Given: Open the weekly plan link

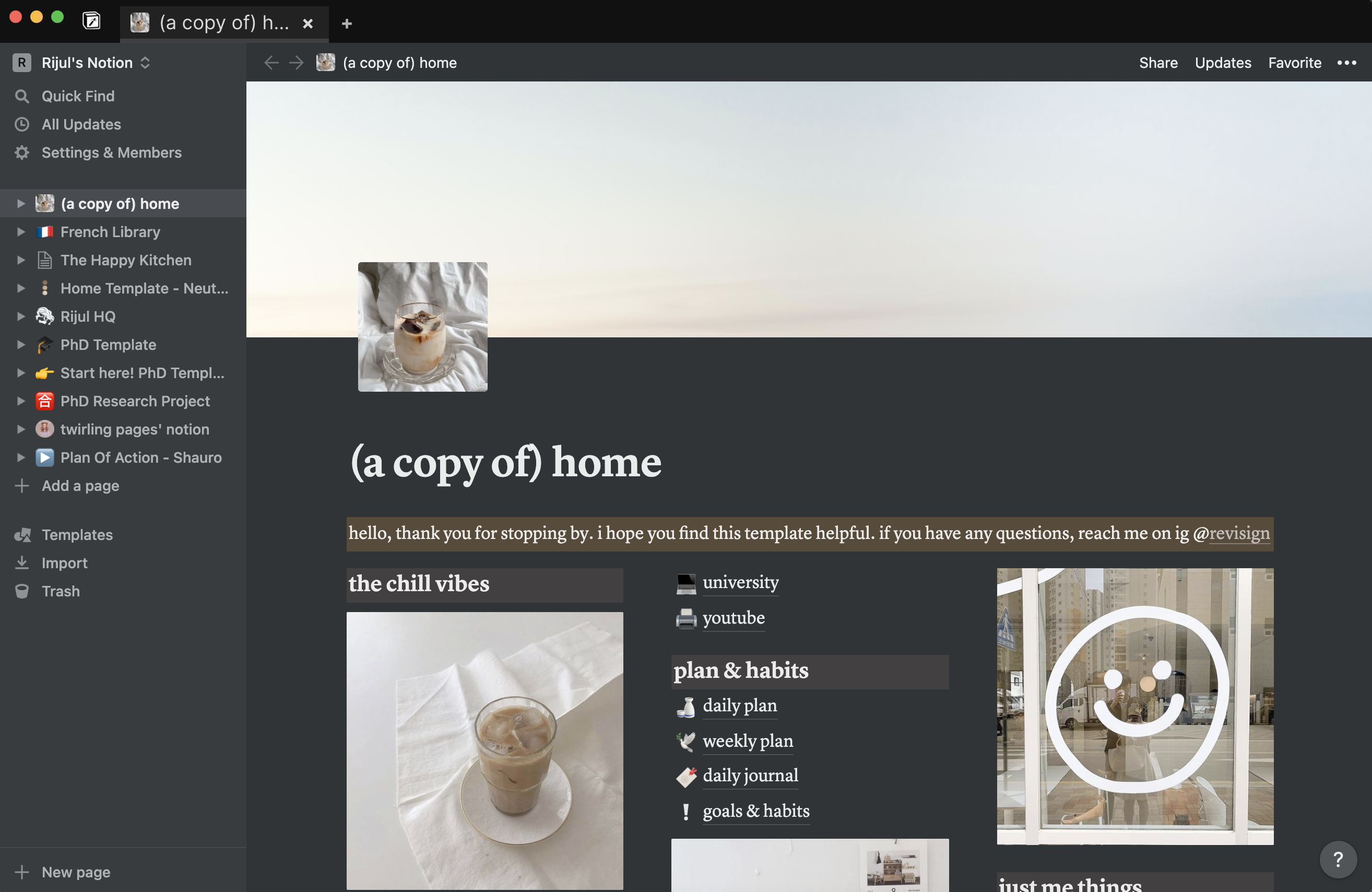Looking at the screenshot, I should [x=748, y=742].
